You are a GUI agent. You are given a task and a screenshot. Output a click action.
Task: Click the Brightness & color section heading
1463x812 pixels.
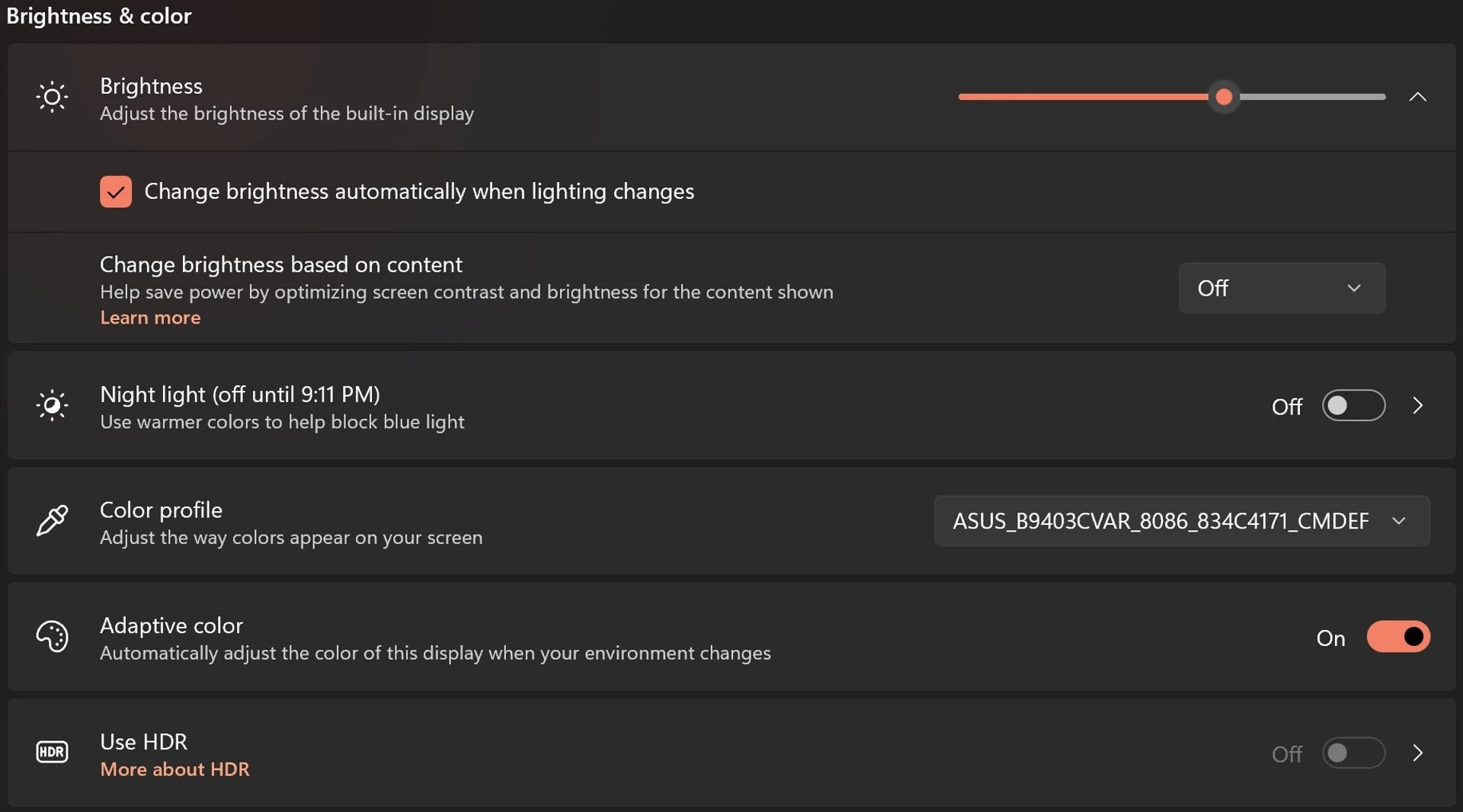click(x=99, y=16)
